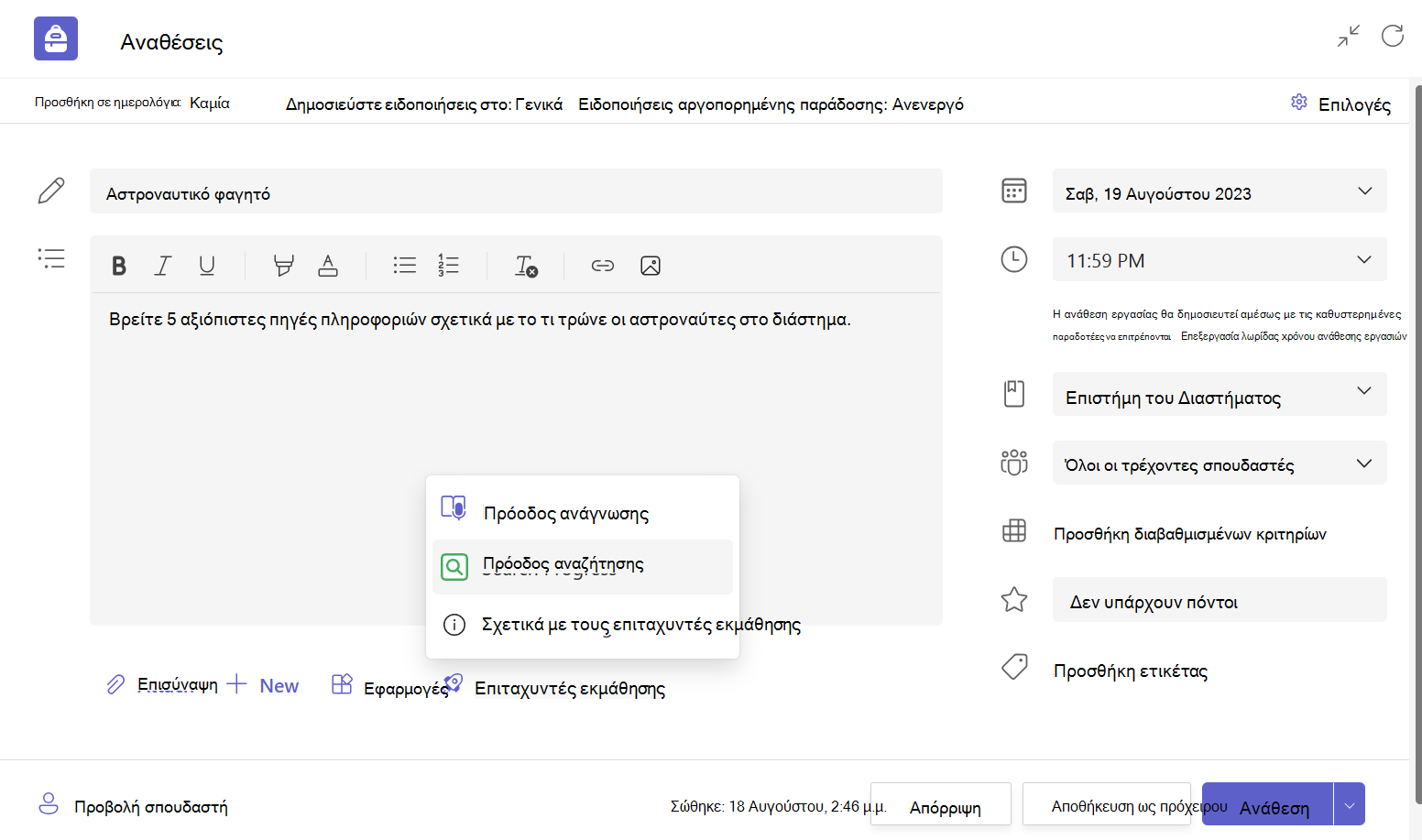Click the Ανάθεση assign button
This screenshot has height=840, width=1422.
click(x=1268, y=804)
